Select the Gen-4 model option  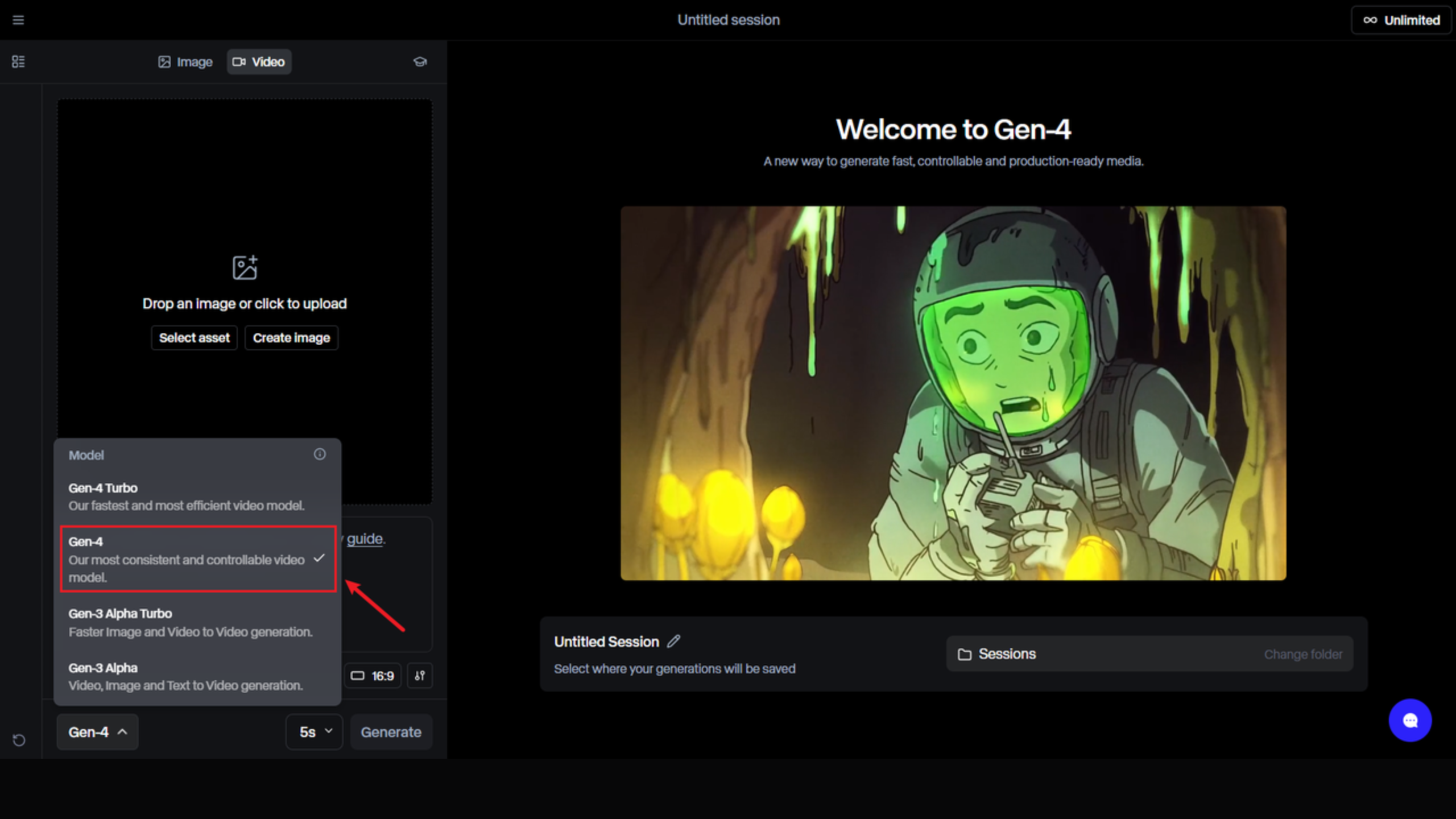198,559
